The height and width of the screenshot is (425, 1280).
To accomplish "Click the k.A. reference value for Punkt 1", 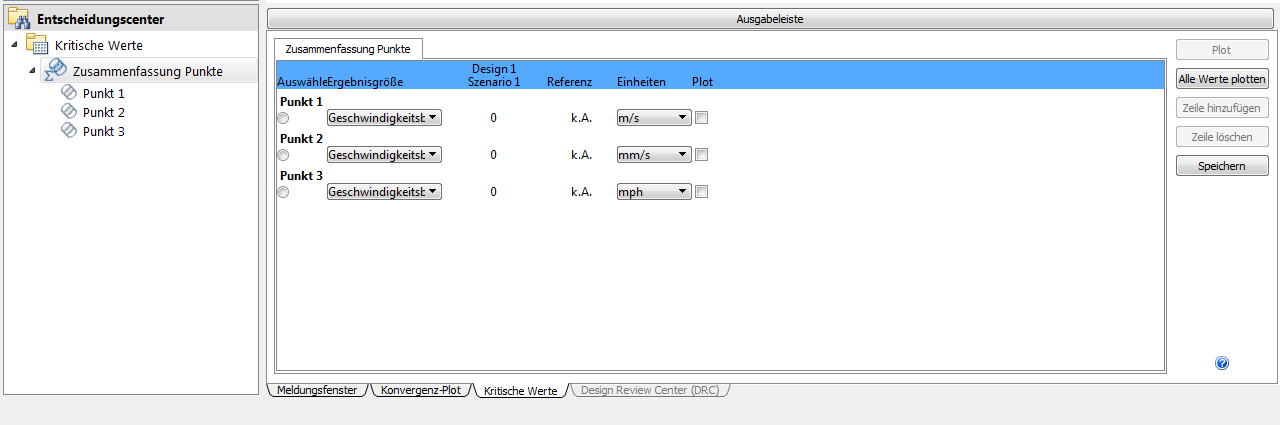I will tap(581, 118).
